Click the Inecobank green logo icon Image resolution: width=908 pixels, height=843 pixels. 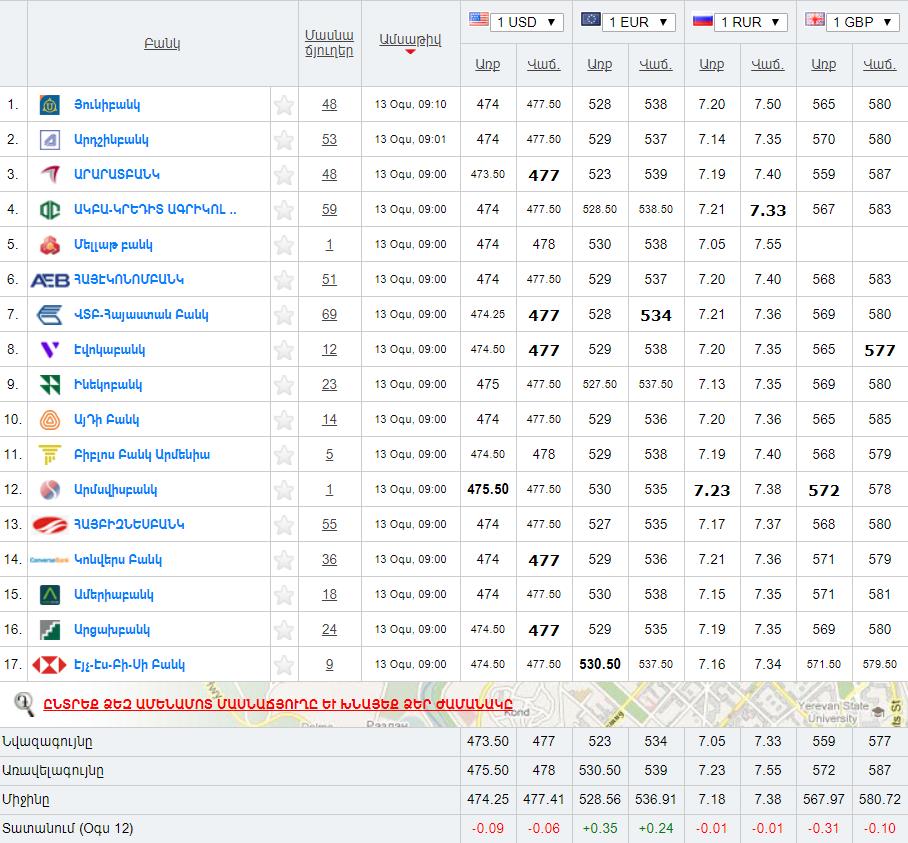tap(49, 385)
